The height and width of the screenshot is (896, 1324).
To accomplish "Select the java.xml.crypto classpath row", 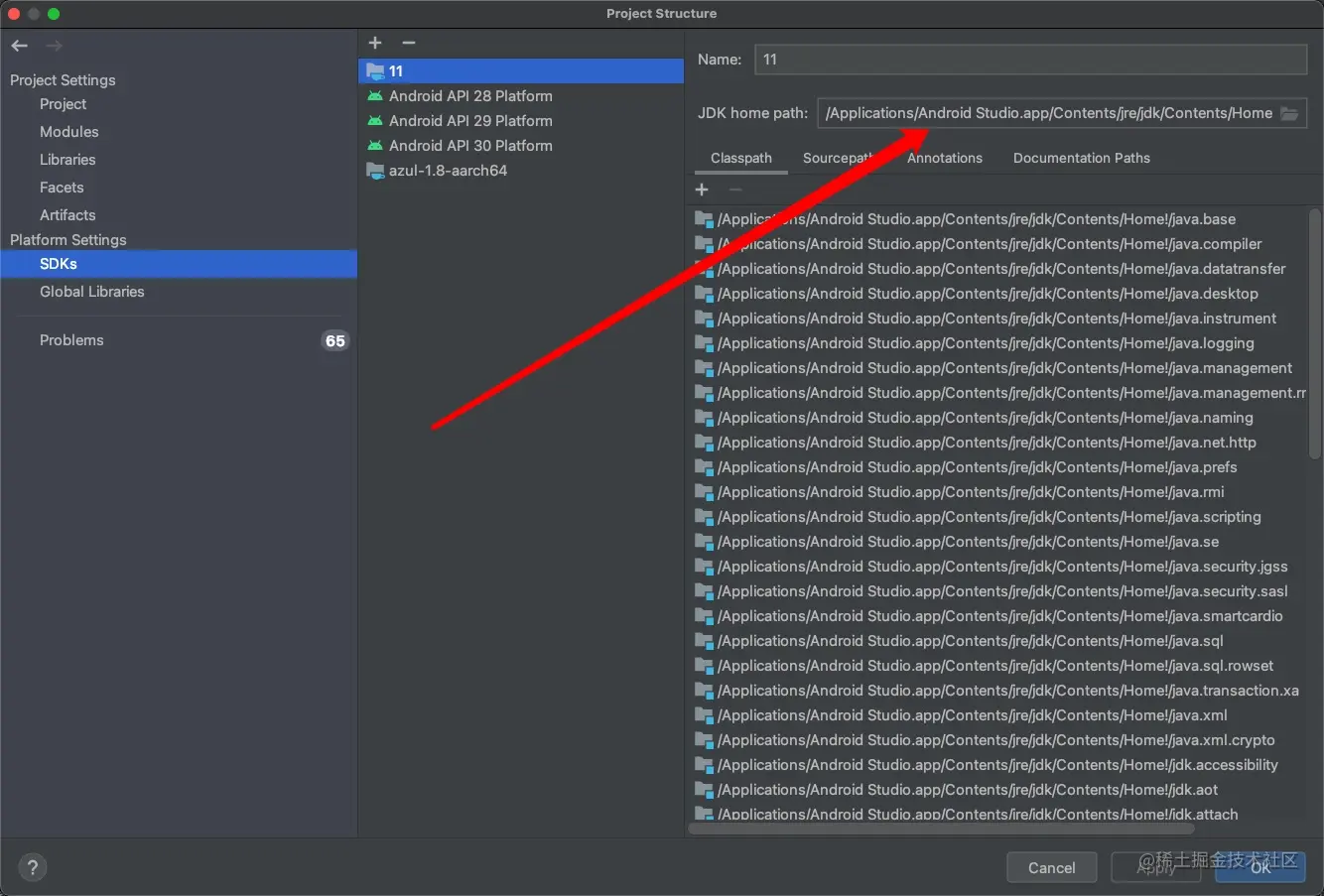I will click(x=997, y=740).
